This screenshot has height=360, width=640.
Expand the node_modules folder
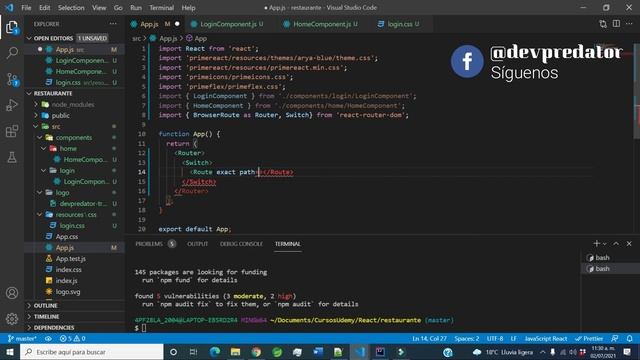click(36, 104)
